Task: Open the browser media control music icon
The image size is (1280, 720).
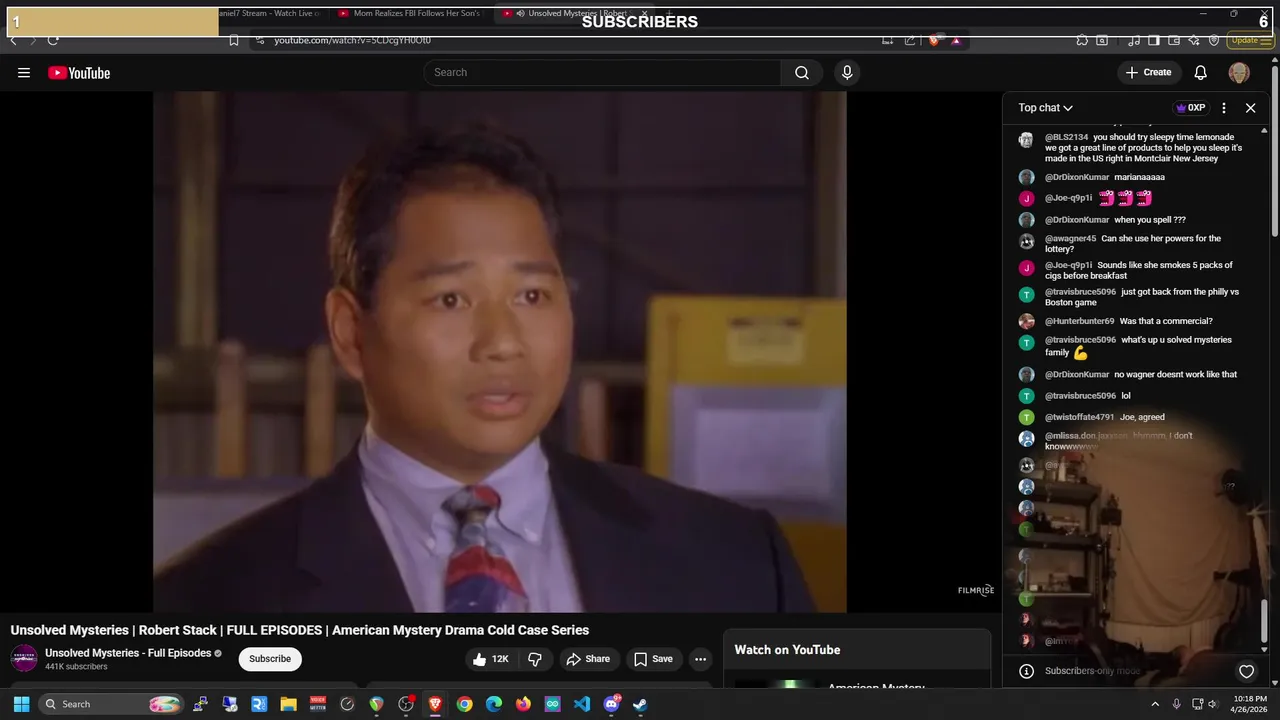Action: coord(1134,40)
